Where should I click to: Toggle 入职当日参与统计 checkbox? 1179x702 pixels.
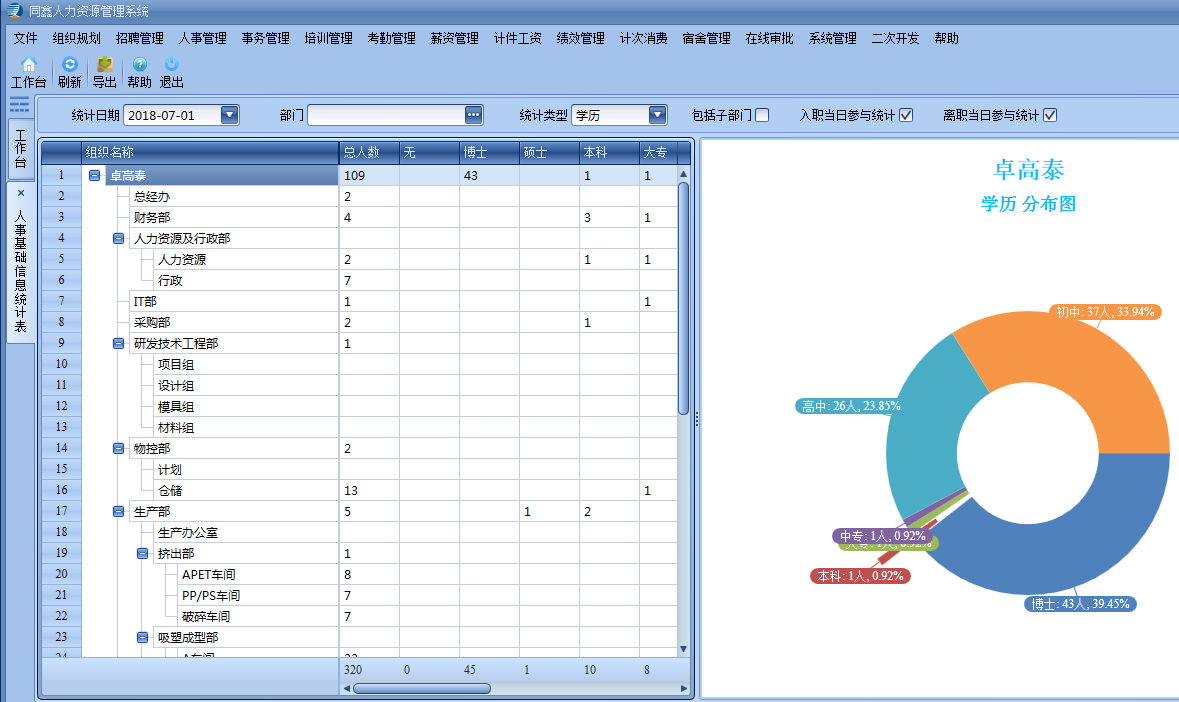point(906,115)
